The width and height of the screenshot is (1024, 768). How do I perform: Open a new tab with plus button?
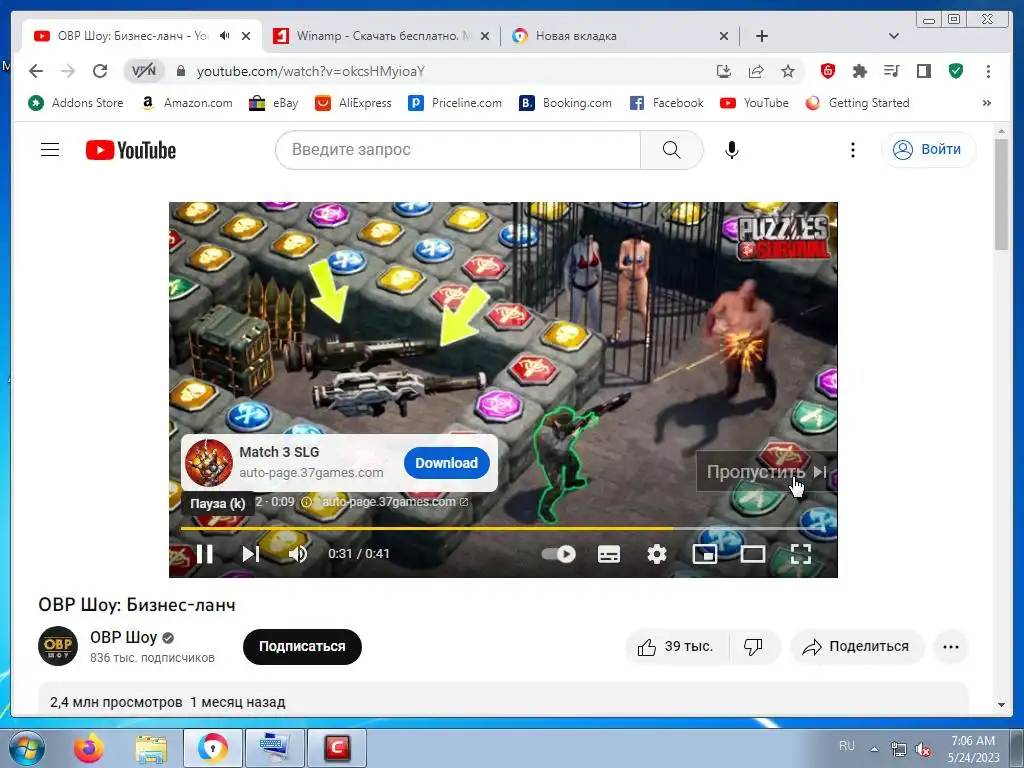[x=761, y=36]
